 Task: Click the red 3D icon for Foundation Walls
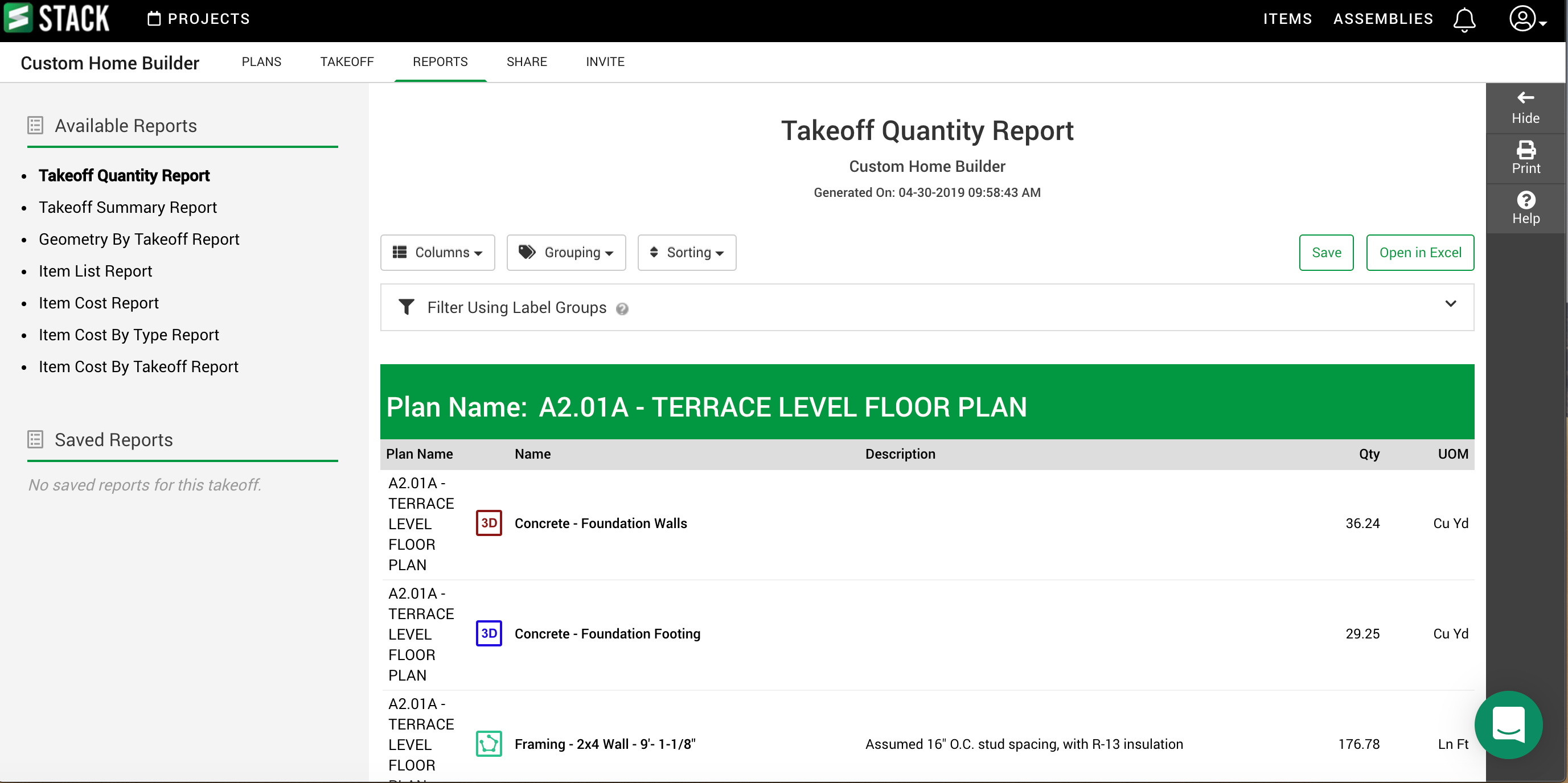tap(489, 523)
